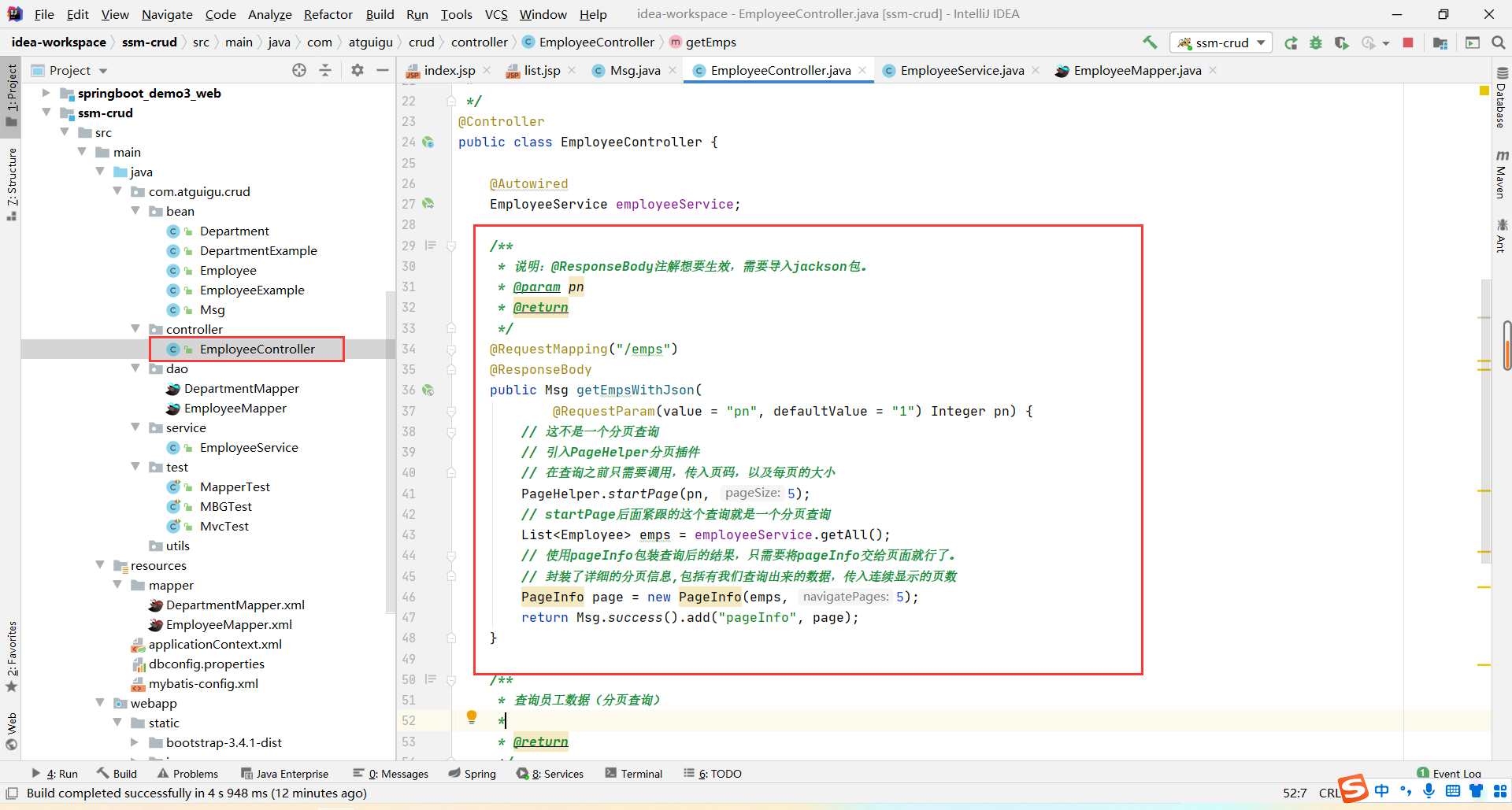Screen dimensions: 1512x810
Task: Toggle the Database tool window
Action: point(1501,98)
